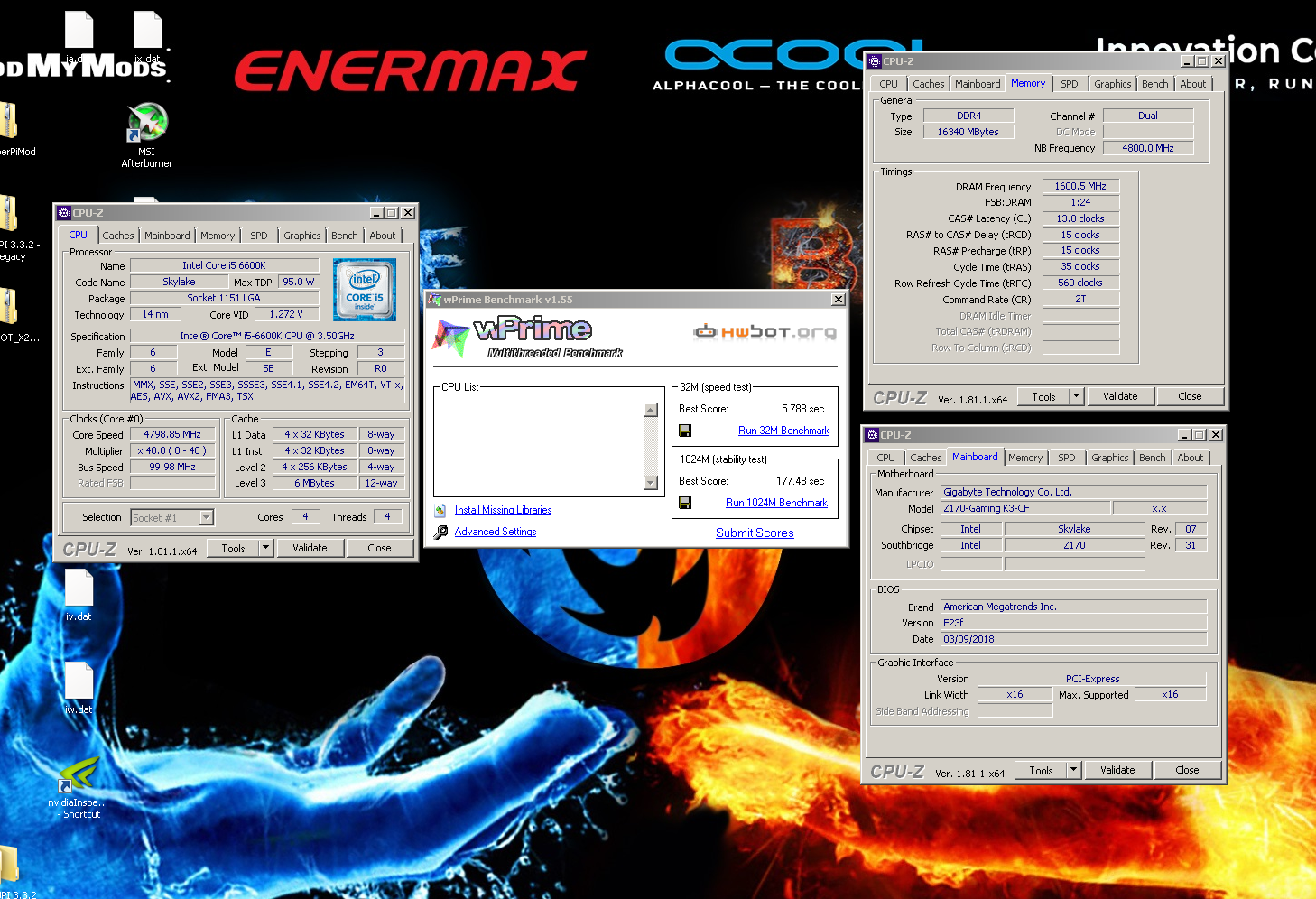Open the nvidiaInspector shortcut icon
The height and width of the screenshot is (899, 1316).
point(79,774)
